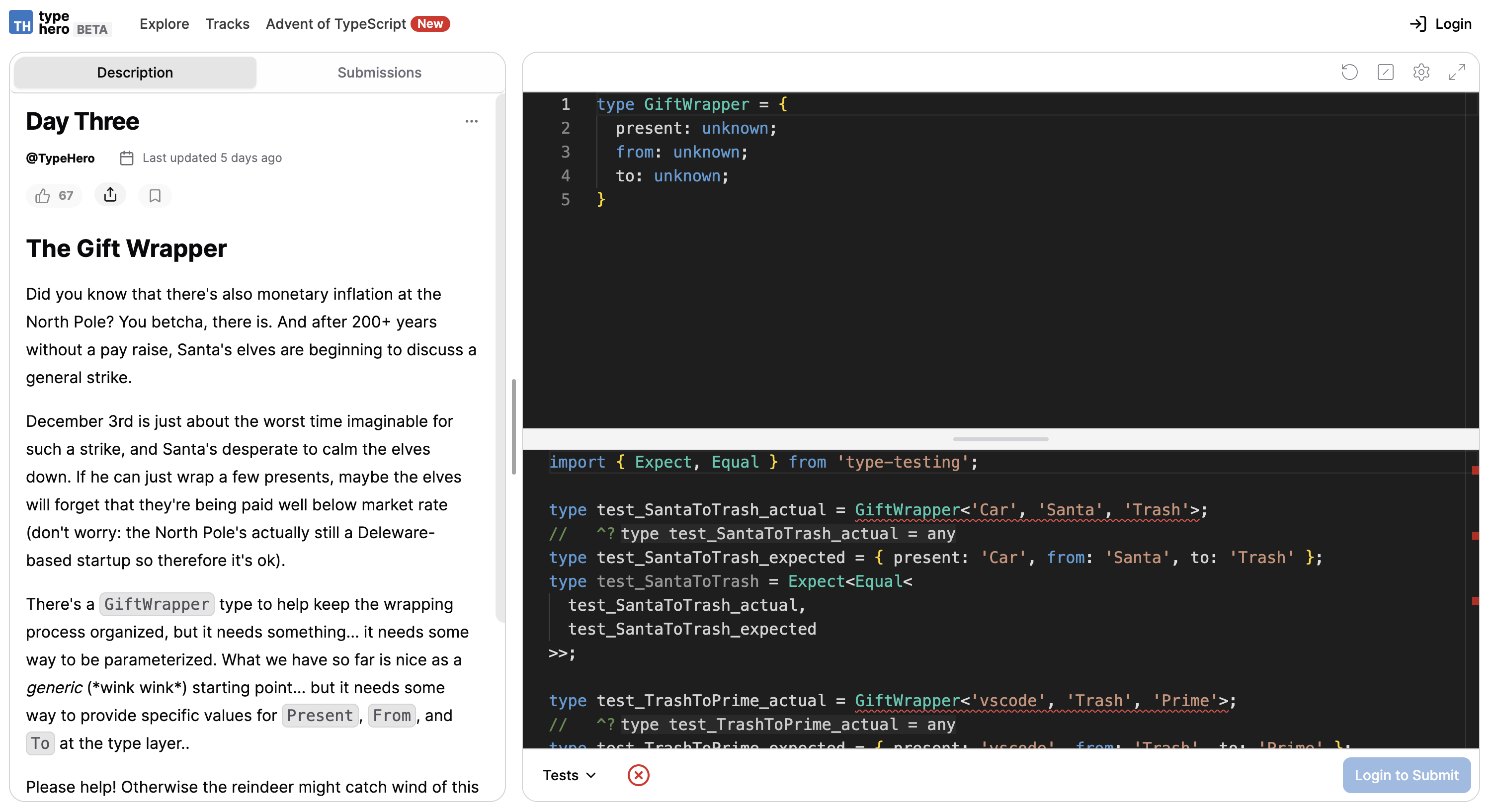Open the editor format/code settings icon
The width and height of the screenshot is (1495, 812).
tap(1385, 72)
